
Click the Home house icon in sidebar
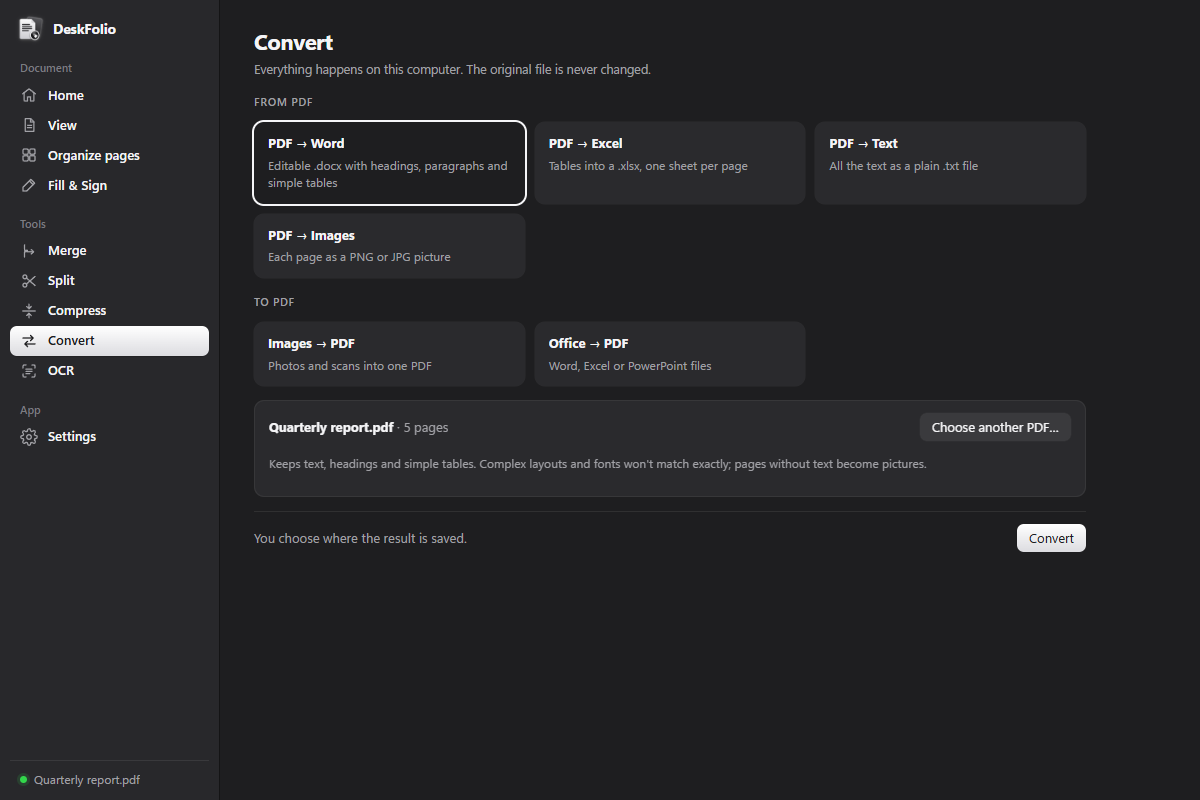(29, 96)
